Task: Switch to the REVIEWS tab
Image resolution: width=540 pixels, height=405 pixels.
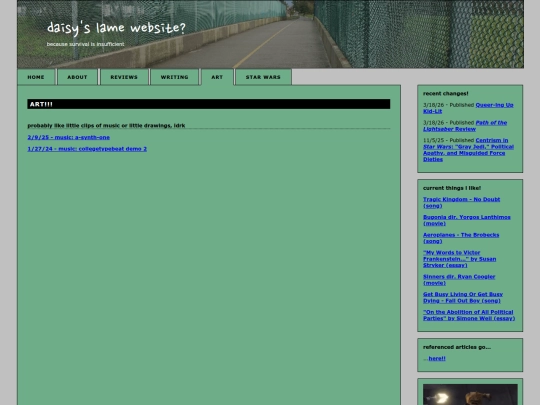Action: tap(124, 77)
